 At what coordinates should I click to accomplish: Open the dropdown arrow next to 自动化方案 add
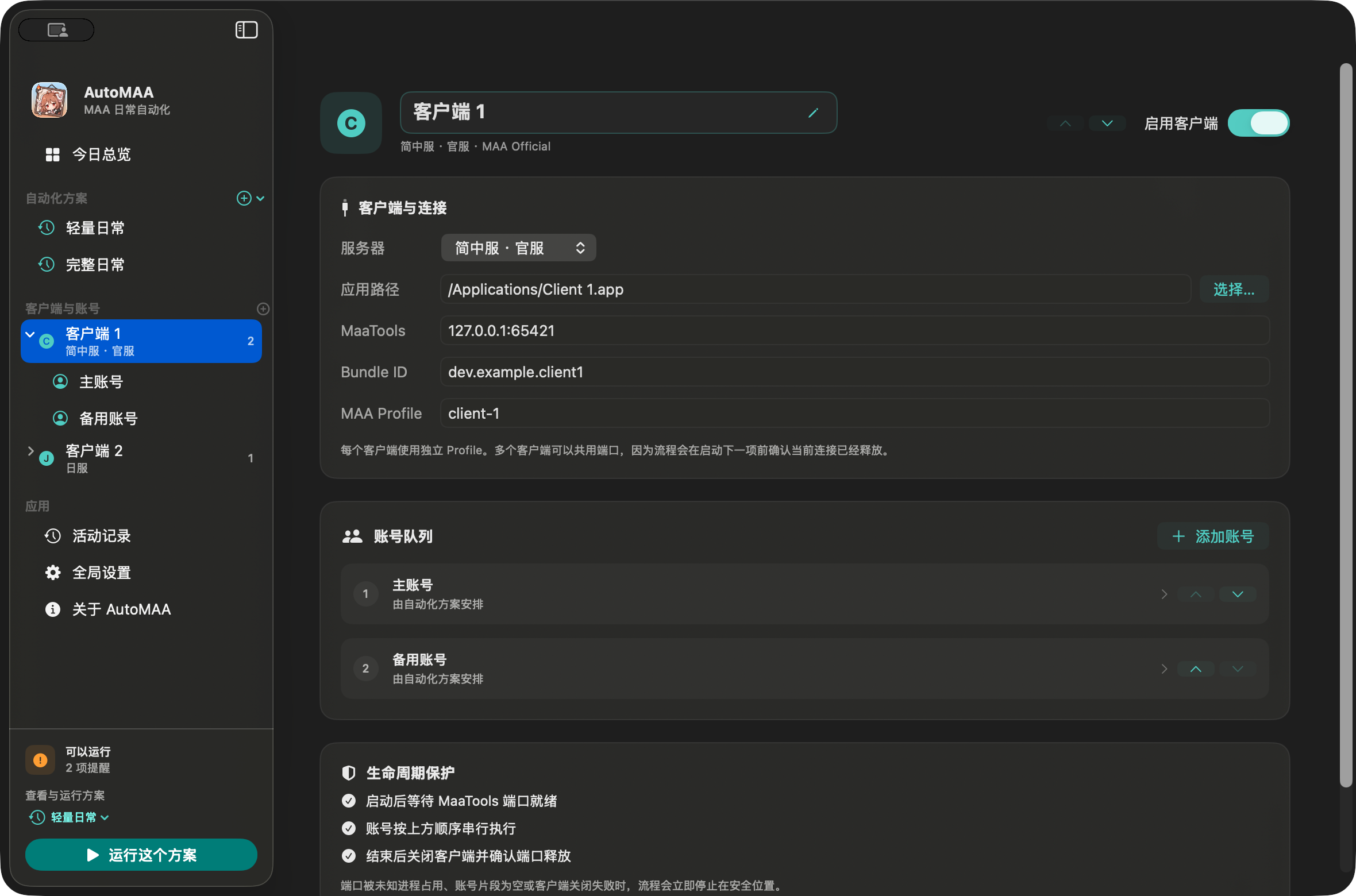(x=260, y=198)
